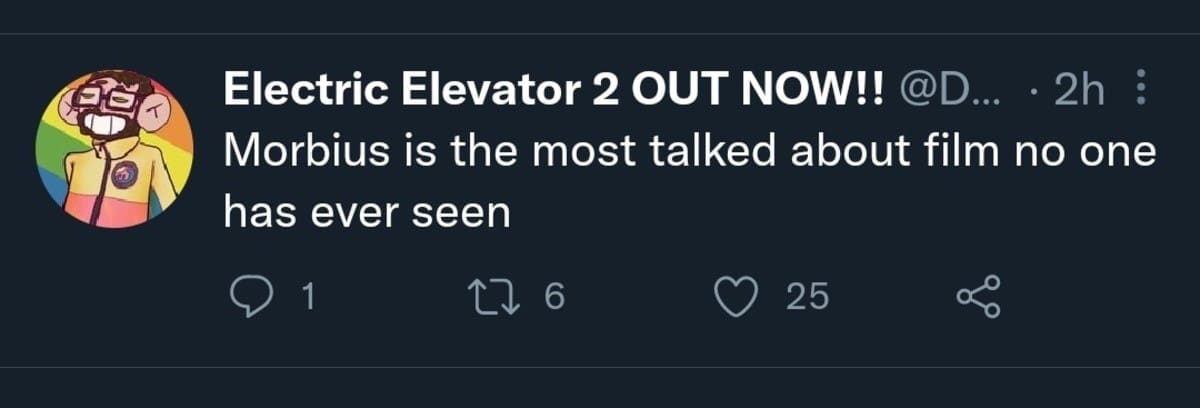Like the tweet with the heart icon

coord(737,296)
